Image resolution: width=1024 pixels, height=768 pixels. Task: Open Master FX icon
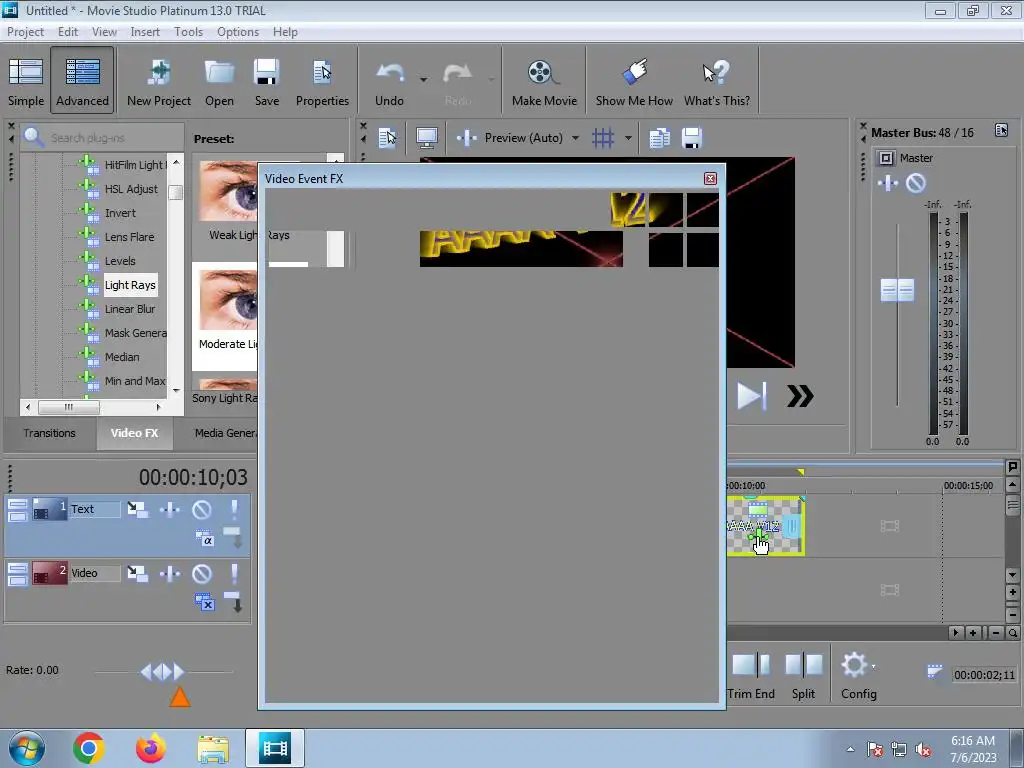click(x=888, y=183)
